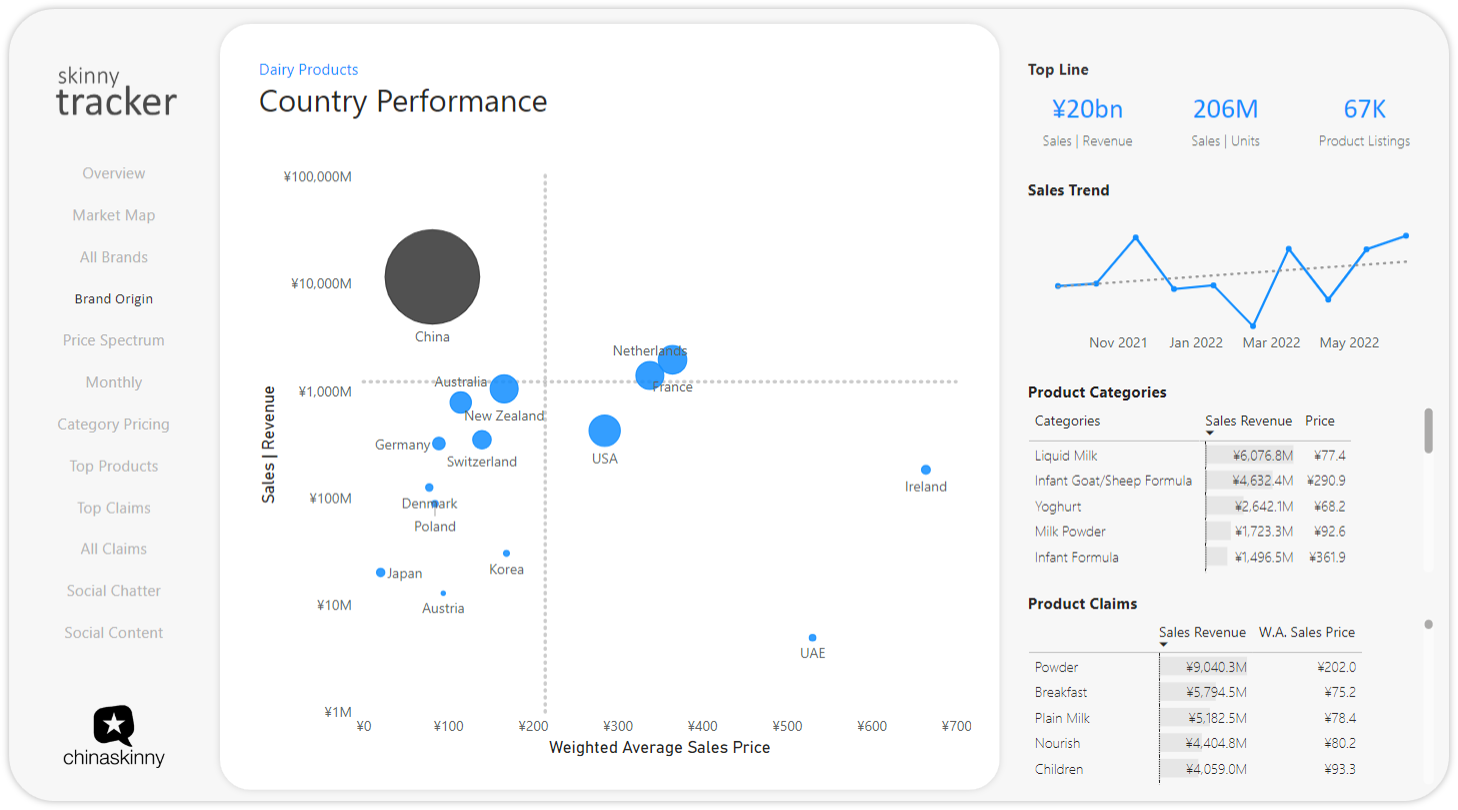Sort Product Claims by Sales Revenue column
The image size is (1458, 810).
point(1202,632)
